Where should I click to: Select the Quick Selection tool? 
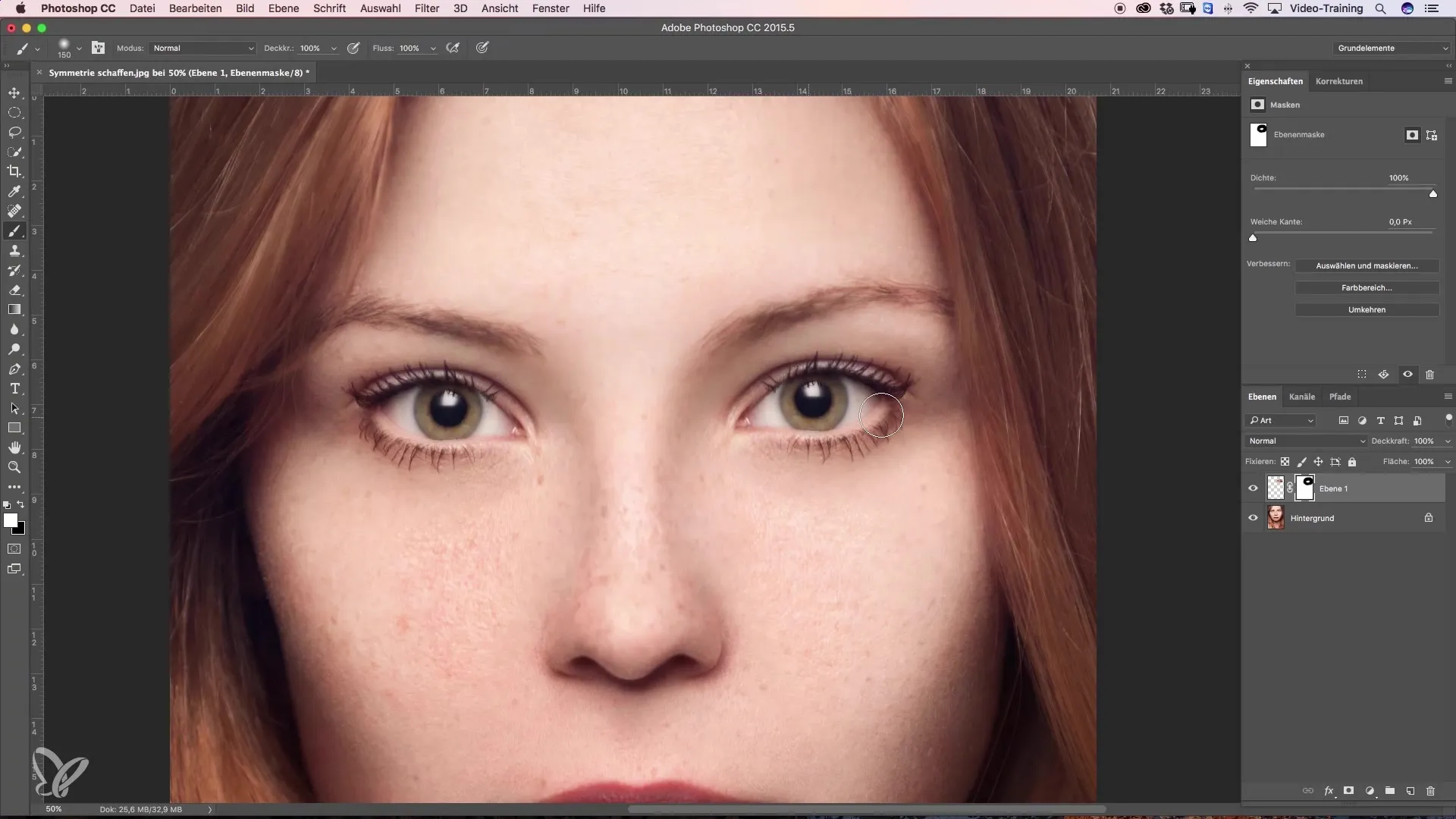click(14, 152)
